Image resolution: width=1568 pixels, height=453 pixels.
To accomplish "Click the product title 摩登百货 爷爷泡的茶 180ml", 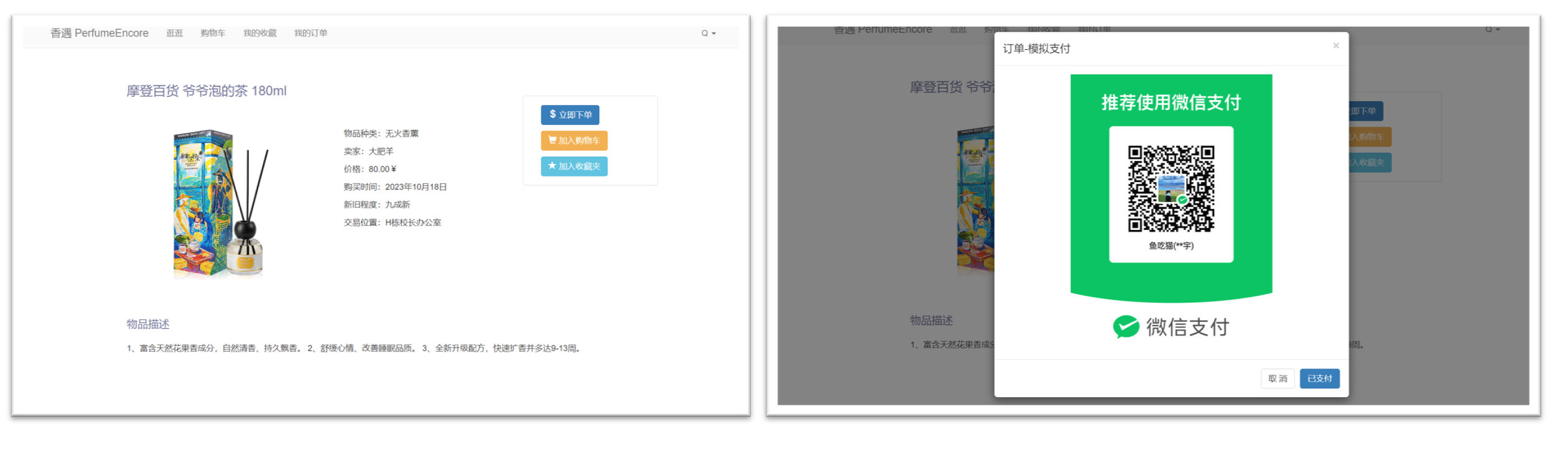I will coord(206,91).
